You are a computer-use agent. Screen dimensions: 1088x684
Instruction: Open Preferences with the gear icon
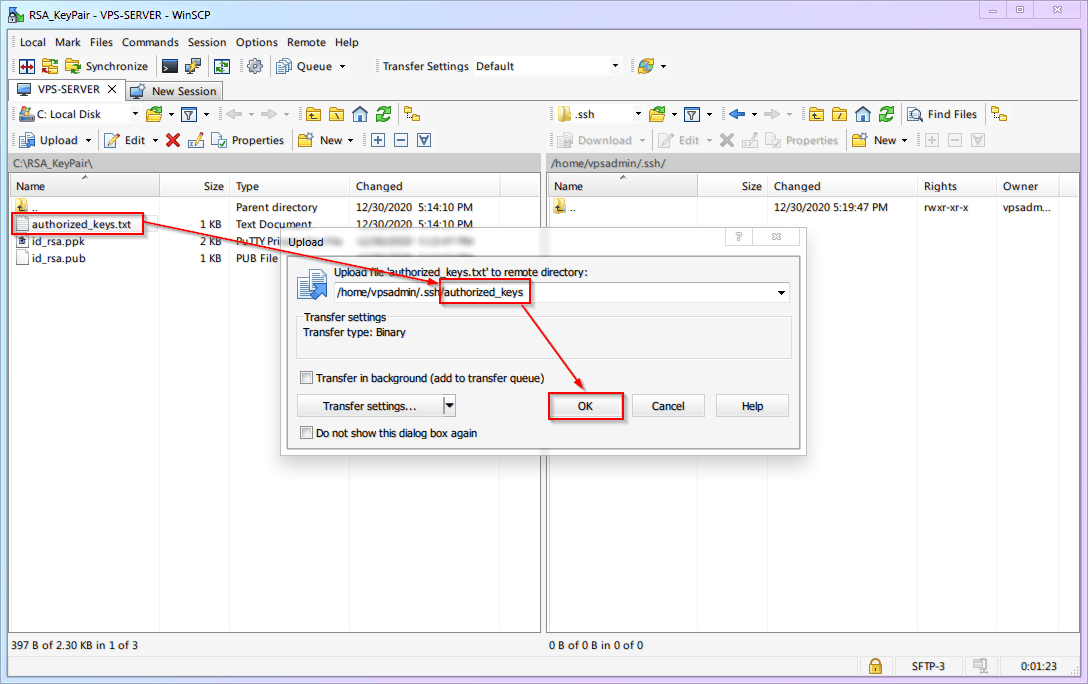click(x=255, y=66)
